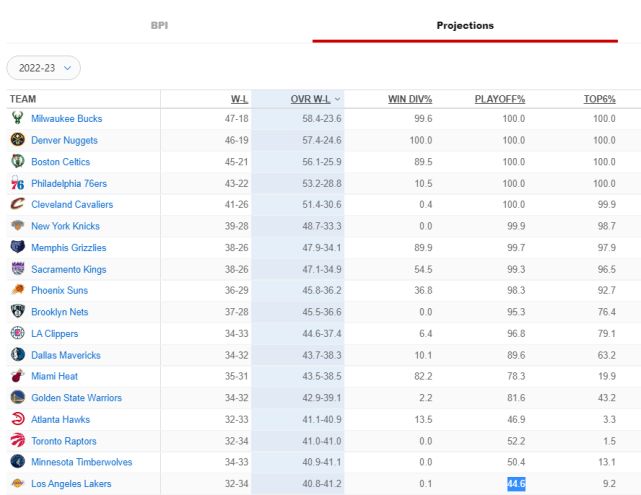The height and width of the screenshot is (495, 641).
Task: Click the Dallas Mavericks logo icon
Action: [17, 355]
